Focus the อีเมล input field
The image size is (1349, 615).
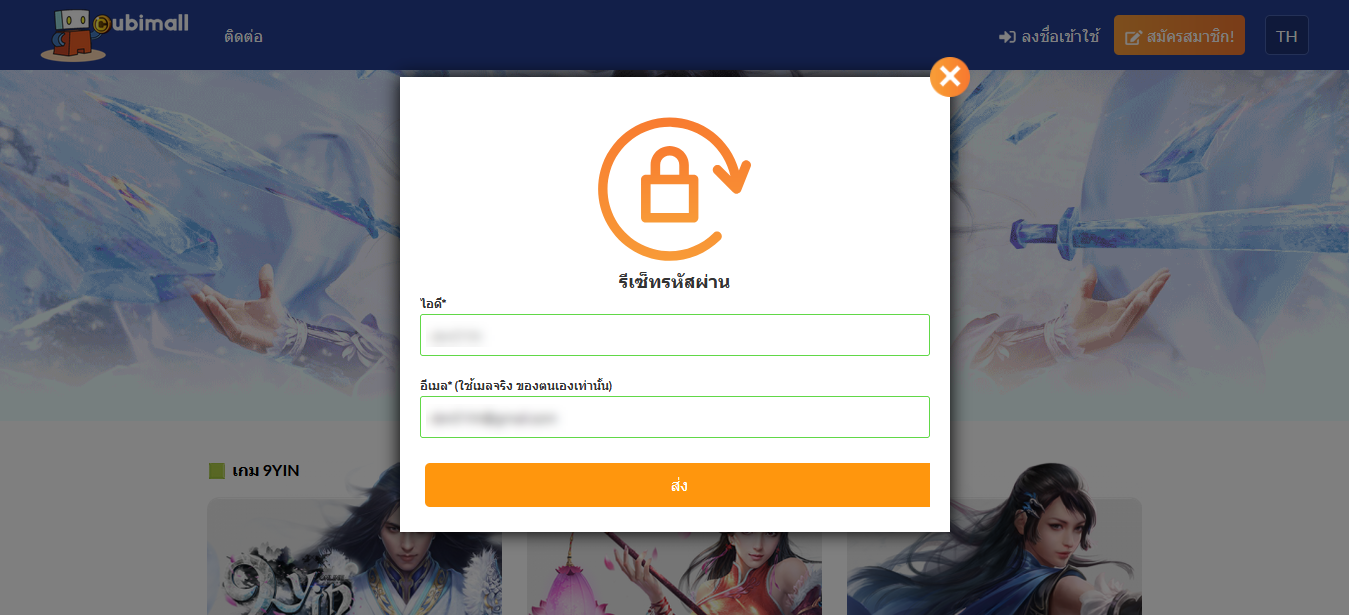point(675,417)
